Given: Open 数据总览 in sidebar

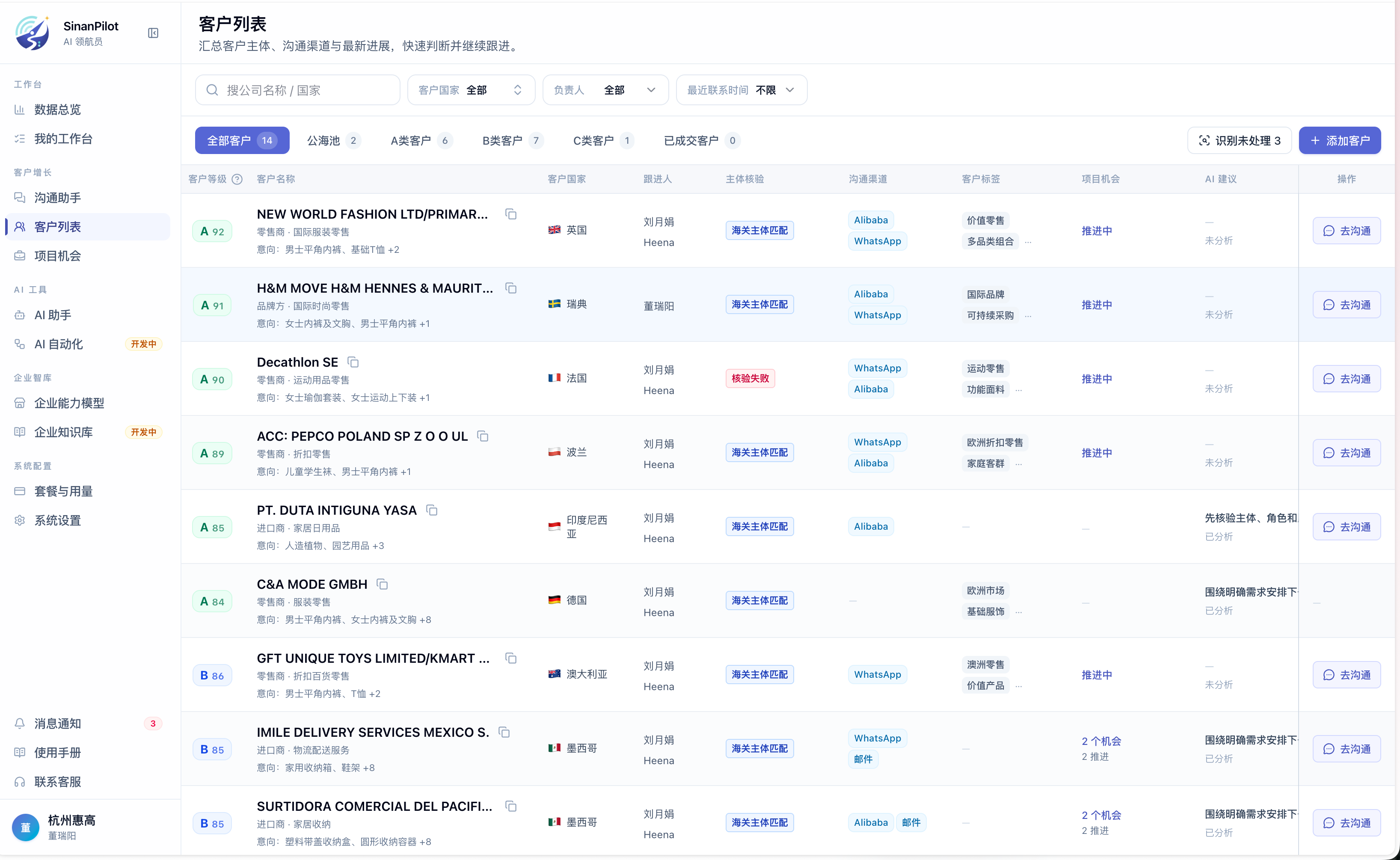Looking at the screenshot, I should coord(88,109).
